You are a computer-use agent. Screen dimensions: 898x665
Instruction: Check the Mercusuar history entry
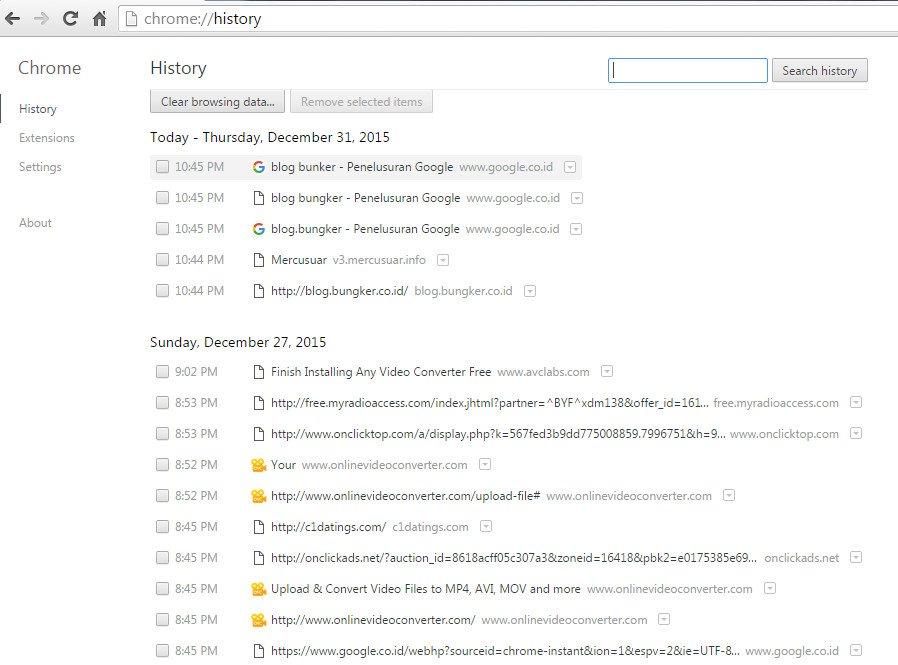click(x=163, y=259)
